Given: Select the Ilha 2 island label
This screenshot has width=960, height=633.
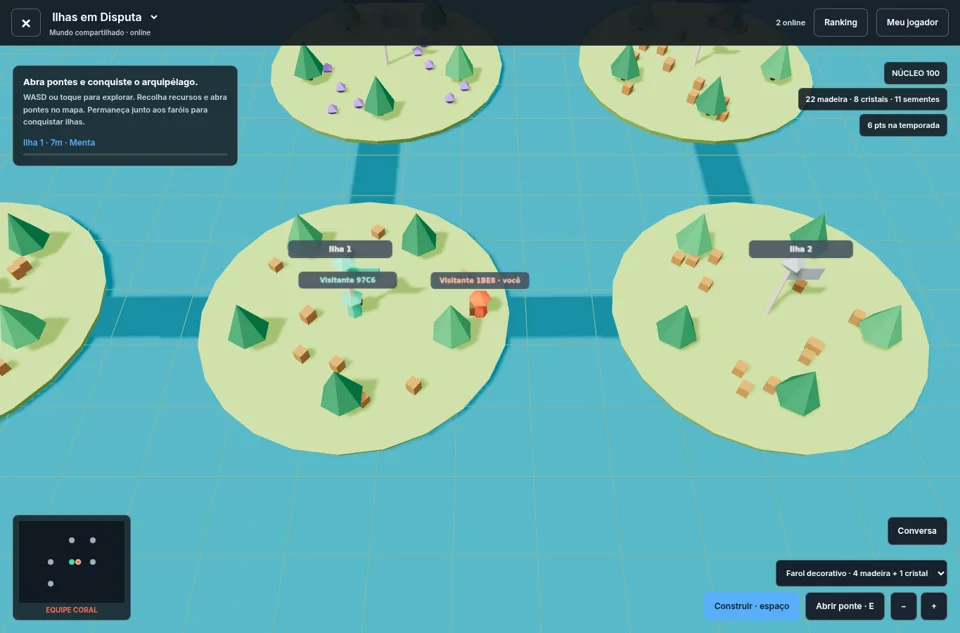Looking at the screenshot, I should point(800,249).
